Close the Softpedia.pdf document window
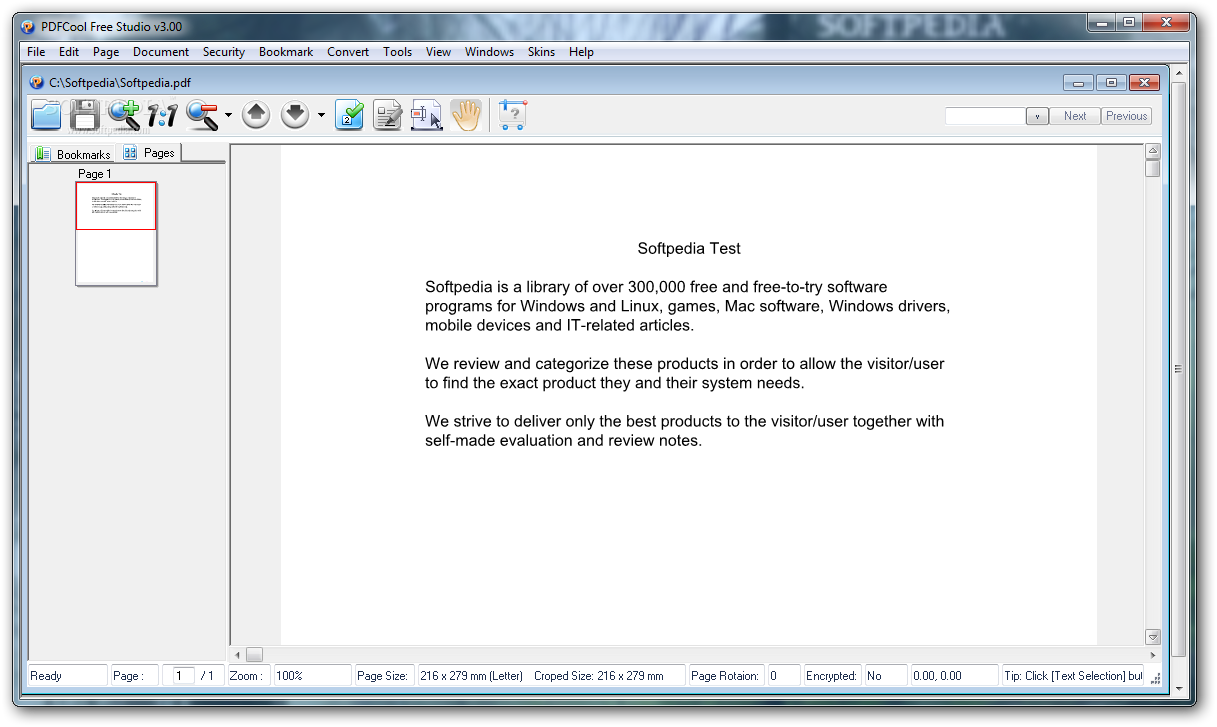 point(1144,83)
